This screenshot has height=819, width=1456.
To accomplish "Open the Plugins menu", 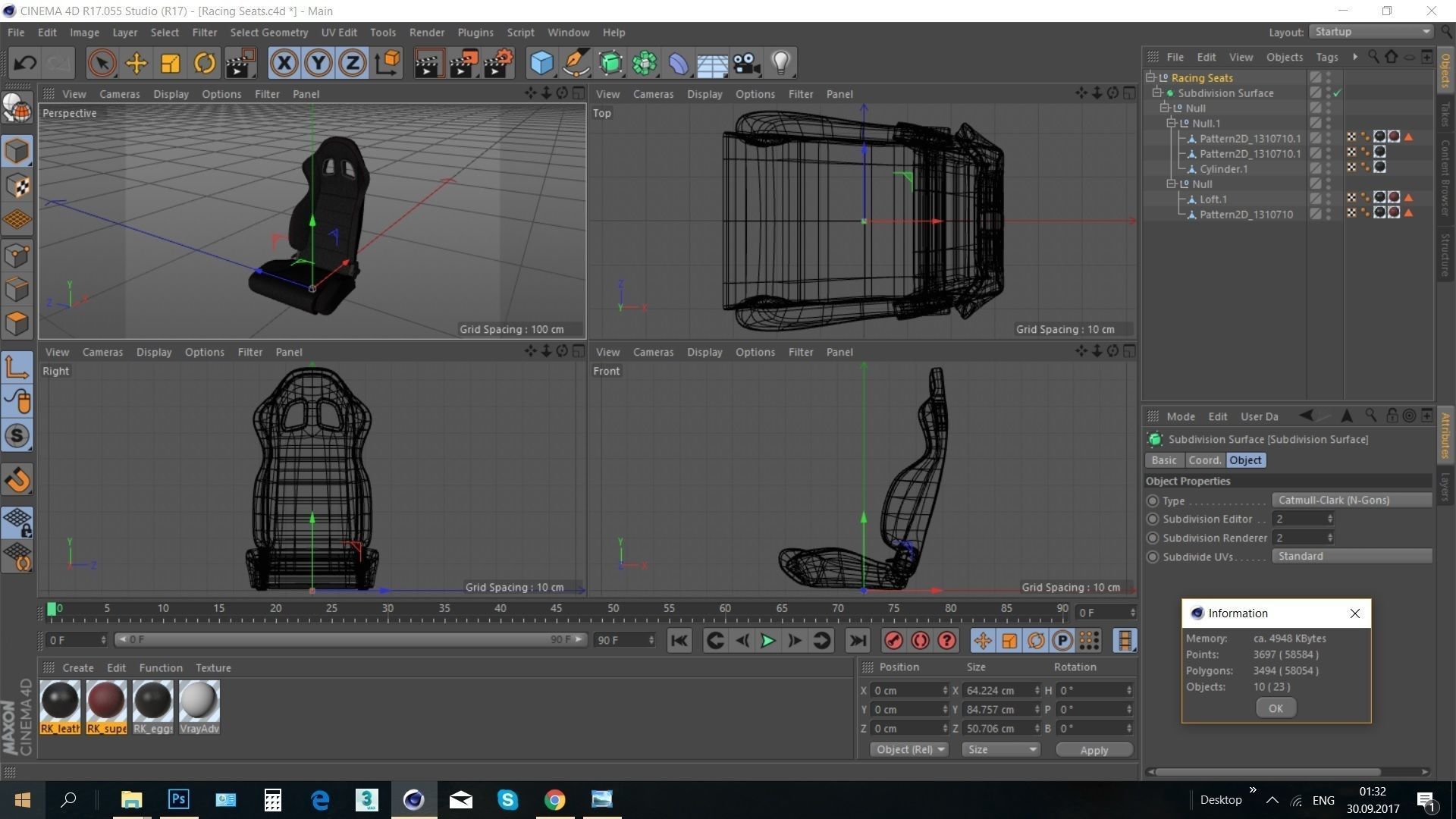I will tap(475, 33).
